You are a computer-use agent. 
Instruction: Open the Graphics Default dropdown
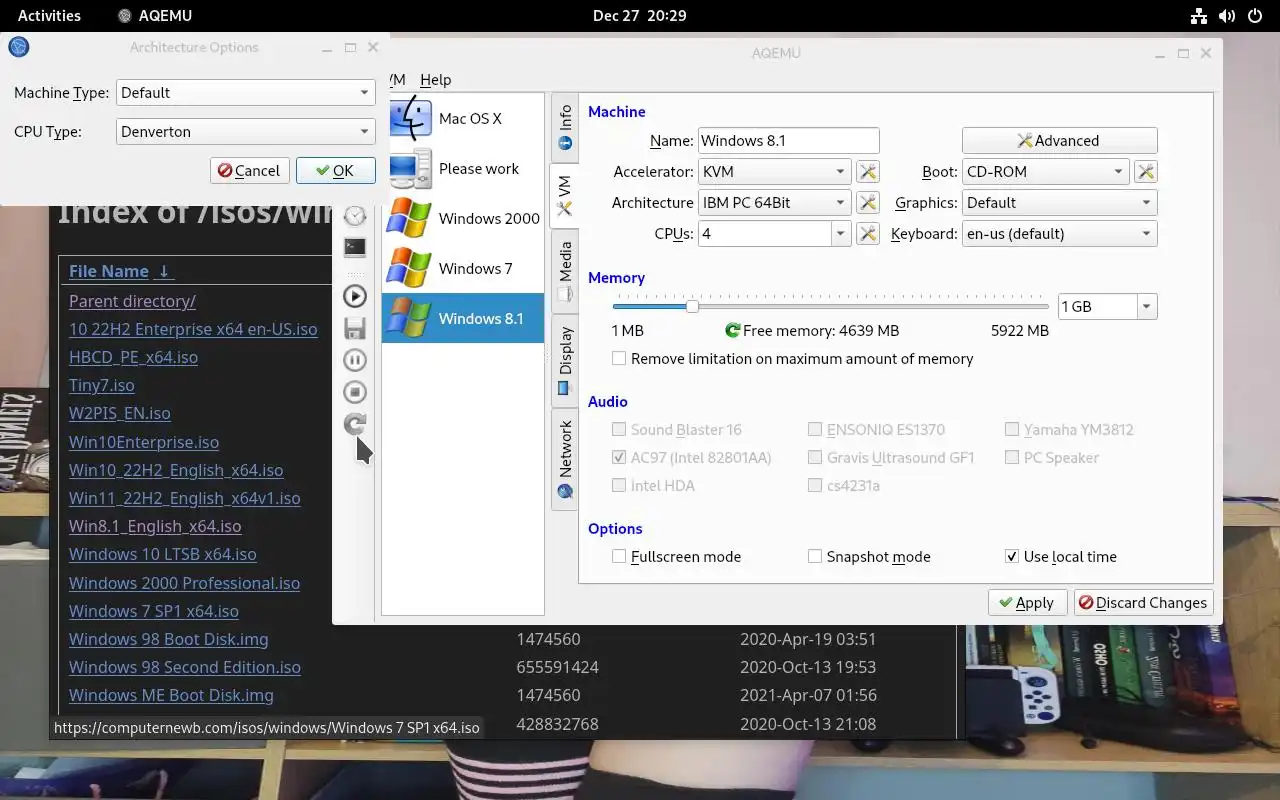coord(1060,203)
